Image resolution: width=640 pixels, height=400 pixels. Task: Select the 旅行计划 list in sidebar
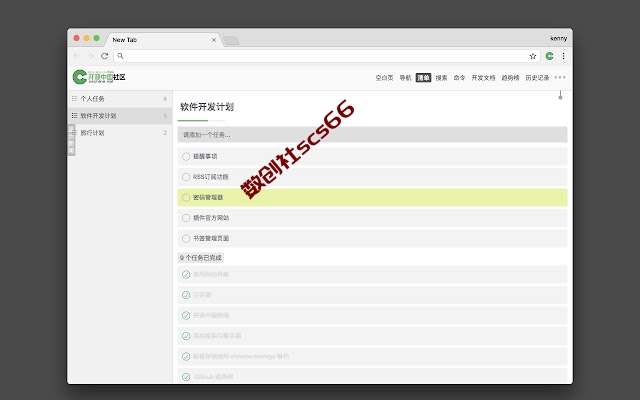(120, 133)
